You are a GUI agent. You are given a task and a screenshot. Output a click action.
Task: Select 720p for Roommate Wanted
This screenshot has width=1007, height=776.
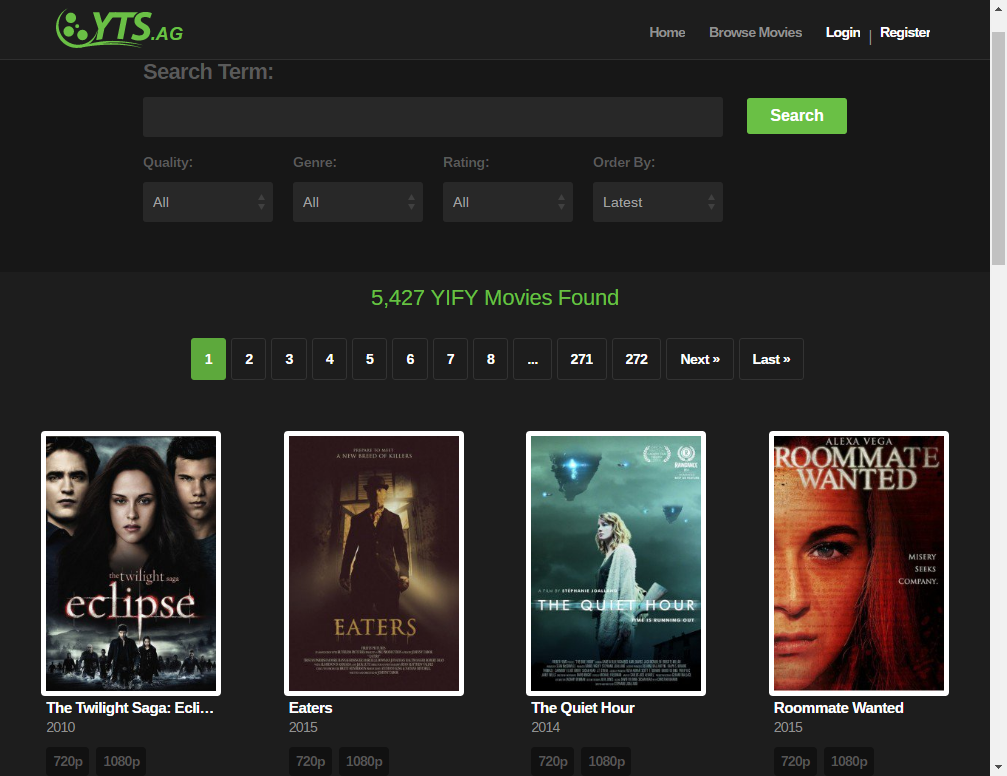[795, 761]
